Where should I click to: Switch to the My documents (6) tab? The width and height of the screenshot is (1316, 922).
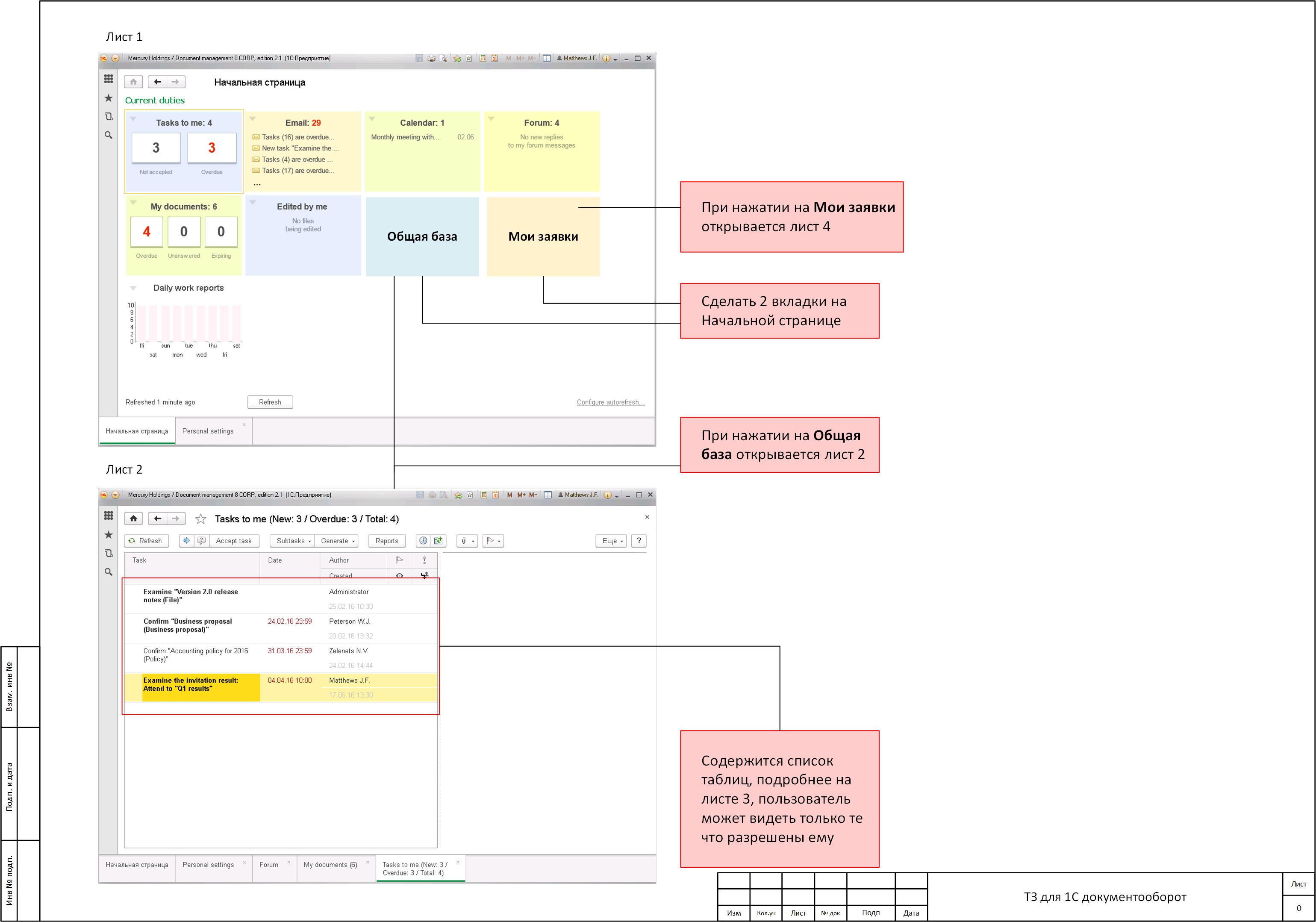point(330,865)
